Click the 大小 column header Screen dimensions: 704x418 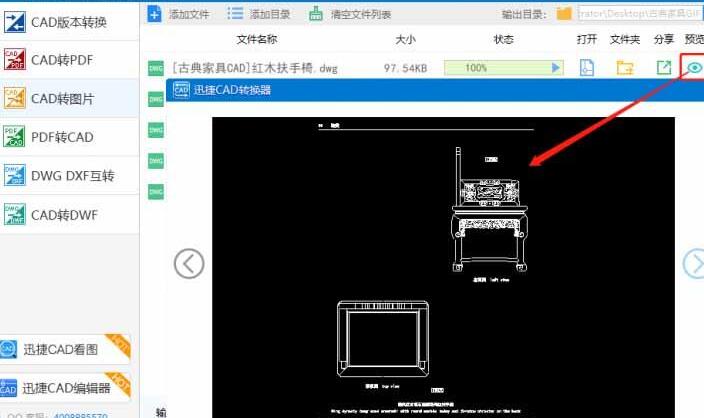click(405, 40)
